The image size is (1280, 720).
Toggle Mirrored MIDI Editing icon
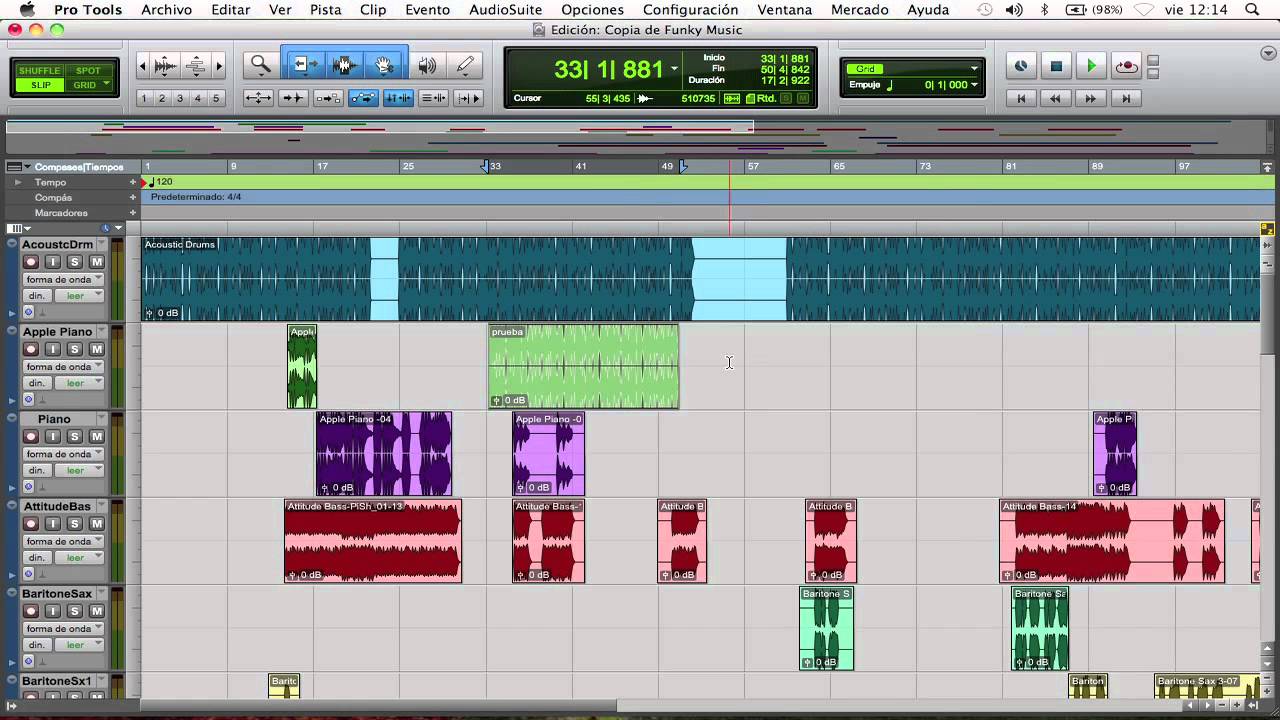coord(328,98)
